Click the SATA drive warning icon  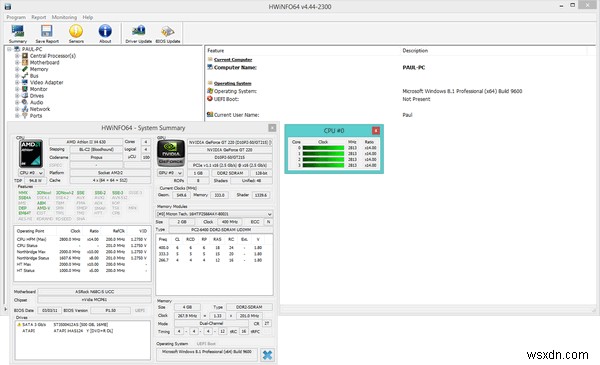click(x=19, y=324)
